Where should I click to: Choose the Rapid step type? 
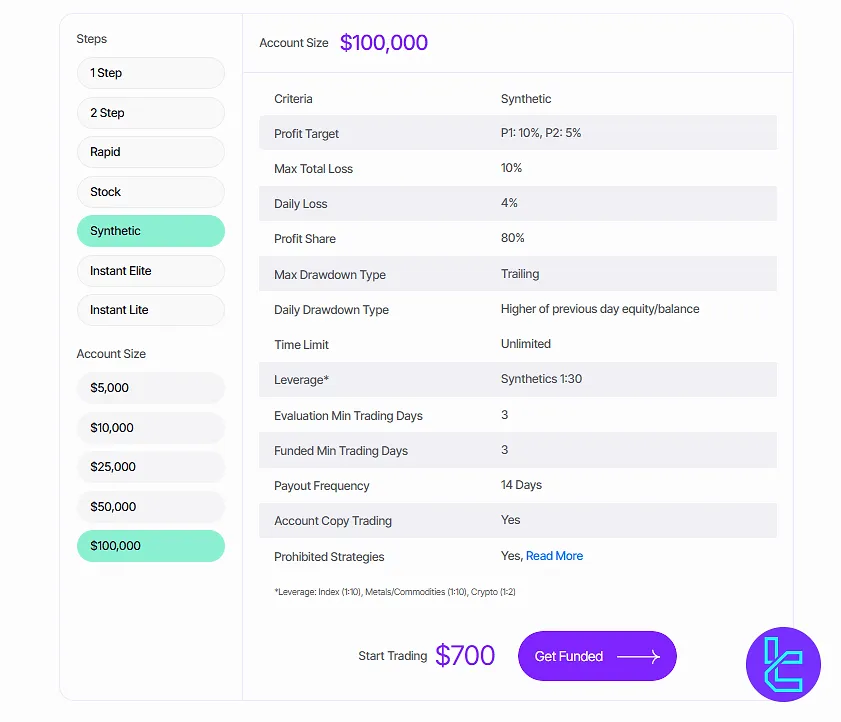(x=150, y=152)
